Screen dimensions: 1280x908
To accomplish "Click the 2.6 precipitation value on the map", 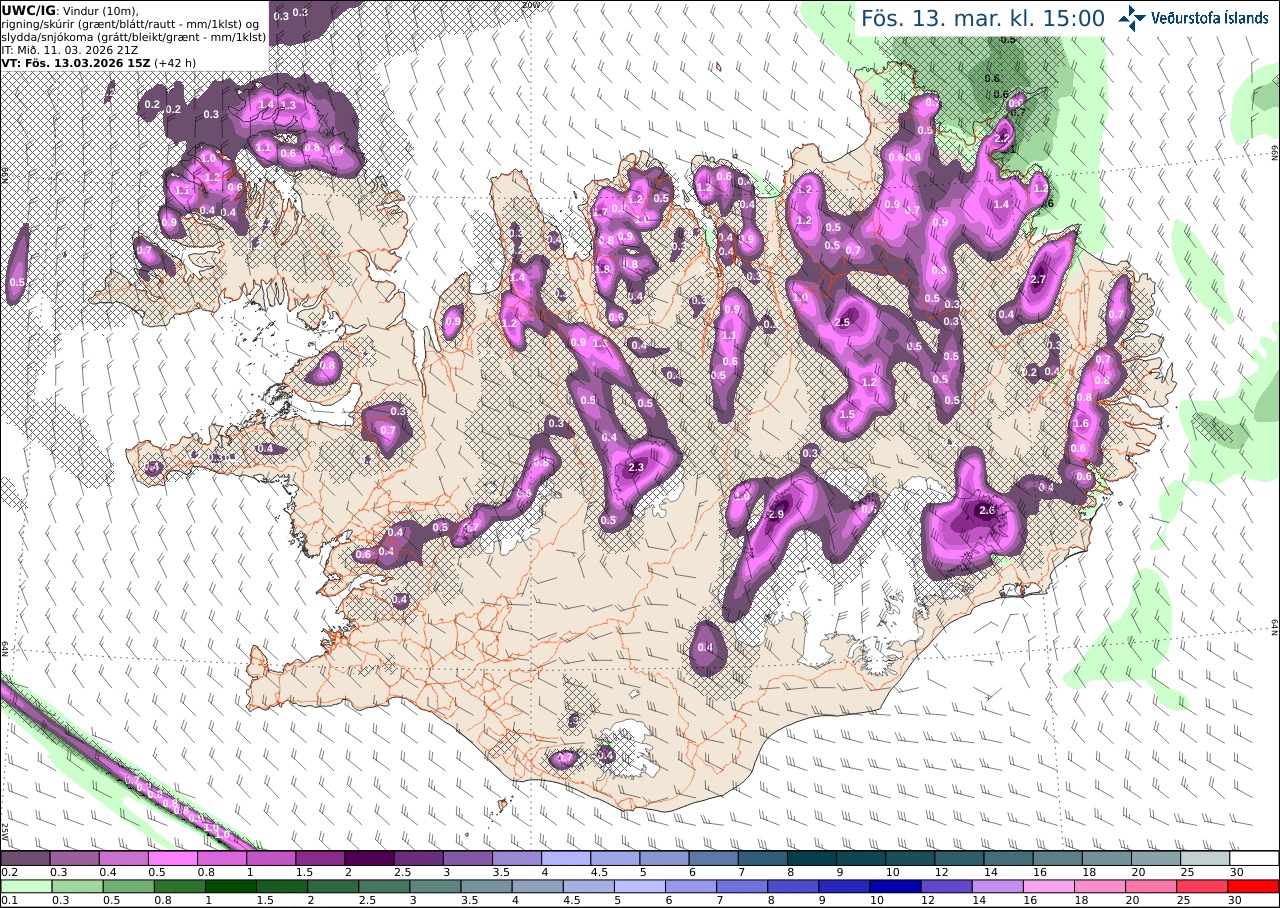I will (x=987, y=511).
